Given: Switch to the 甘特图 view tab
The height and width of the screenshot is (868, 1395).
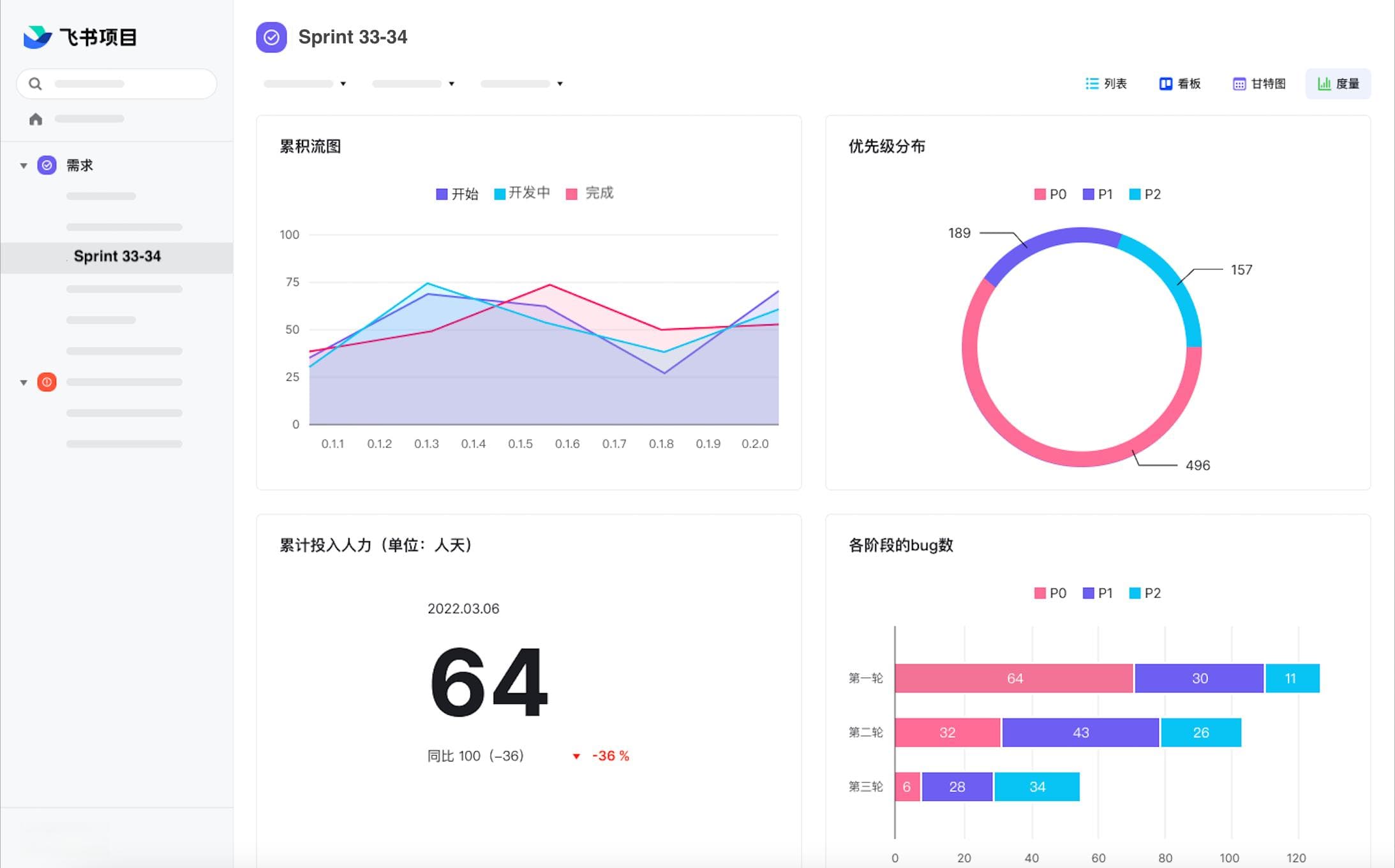Looking at the screenshot, I should click(1259, 84).
